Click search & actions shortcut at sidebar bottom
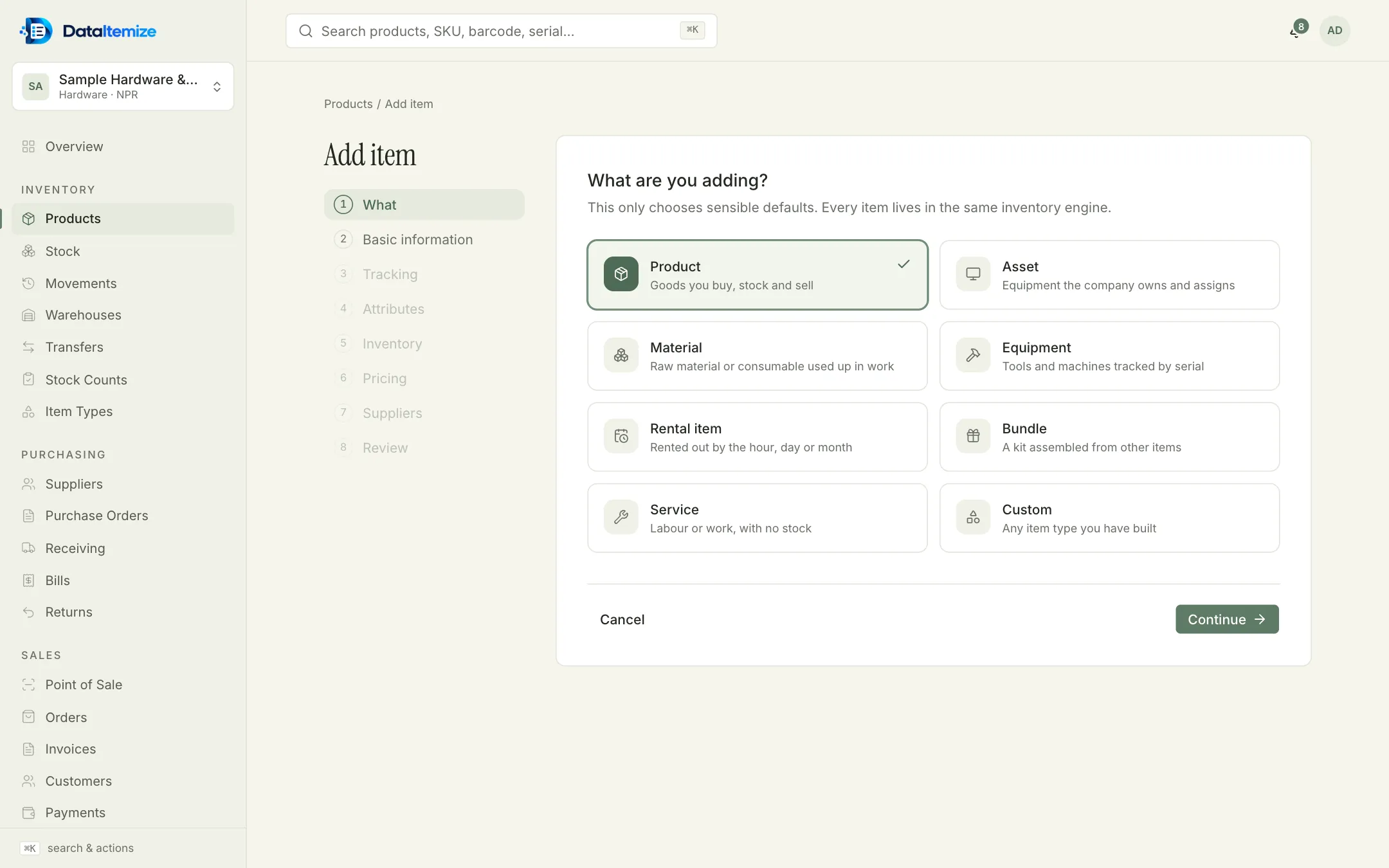The height and width of the screenshot is (868, 1389). coord(77,848)
